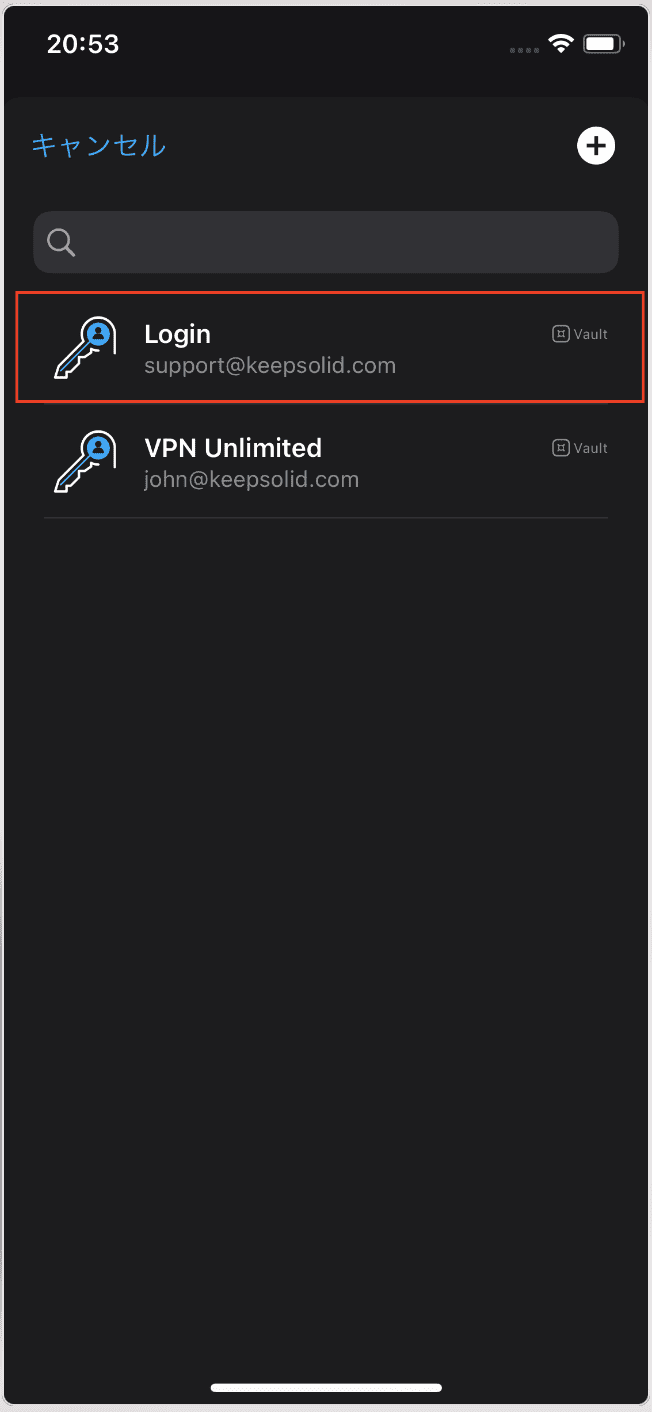Add a new item with plus icon
The height and width of the screenshot is (1412, 652).
[x=596, y=146]
